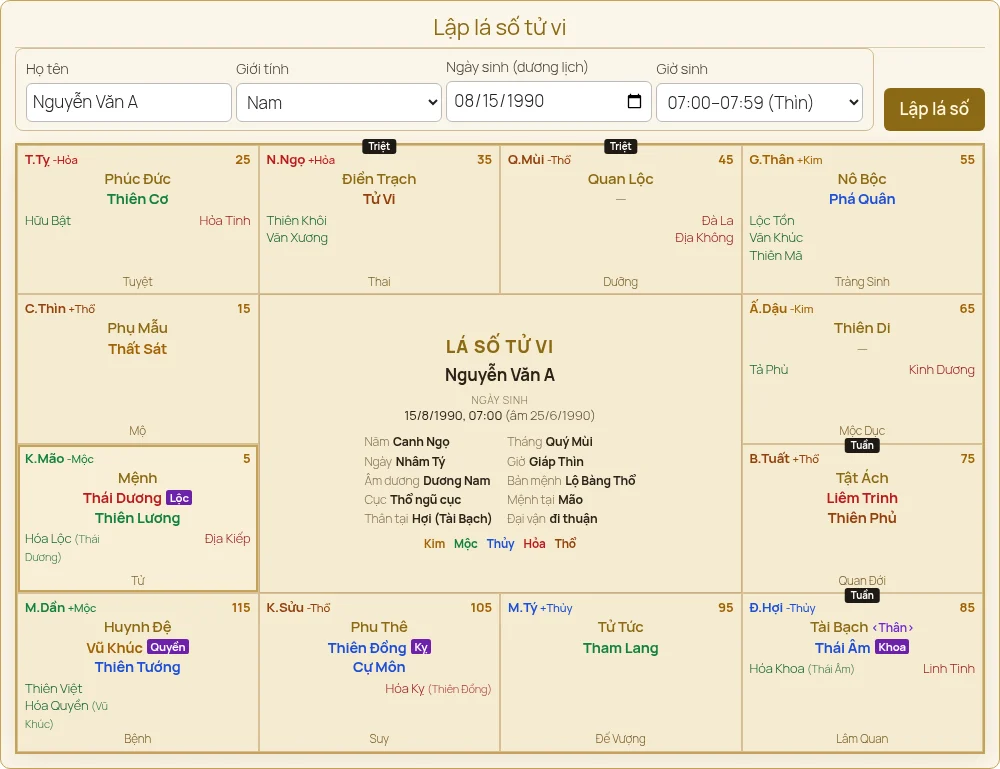Select the Lộ Bàng Thổ bản mệnh value
The image size is (1000, 769).
600,481
